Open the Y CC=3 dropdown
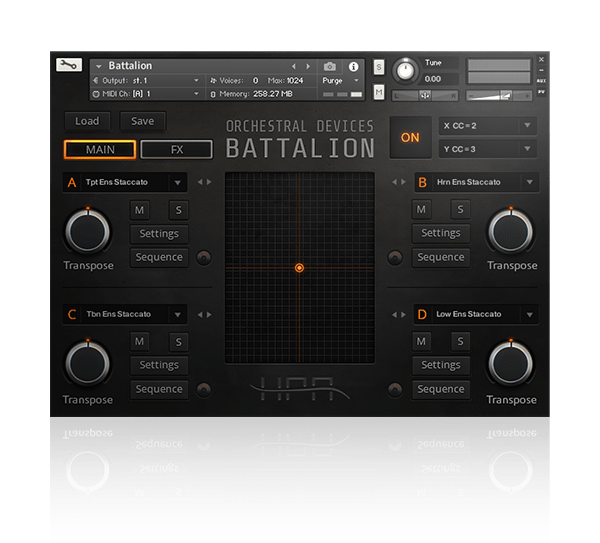This screenshot has width=600, height=543. (487, 149)
